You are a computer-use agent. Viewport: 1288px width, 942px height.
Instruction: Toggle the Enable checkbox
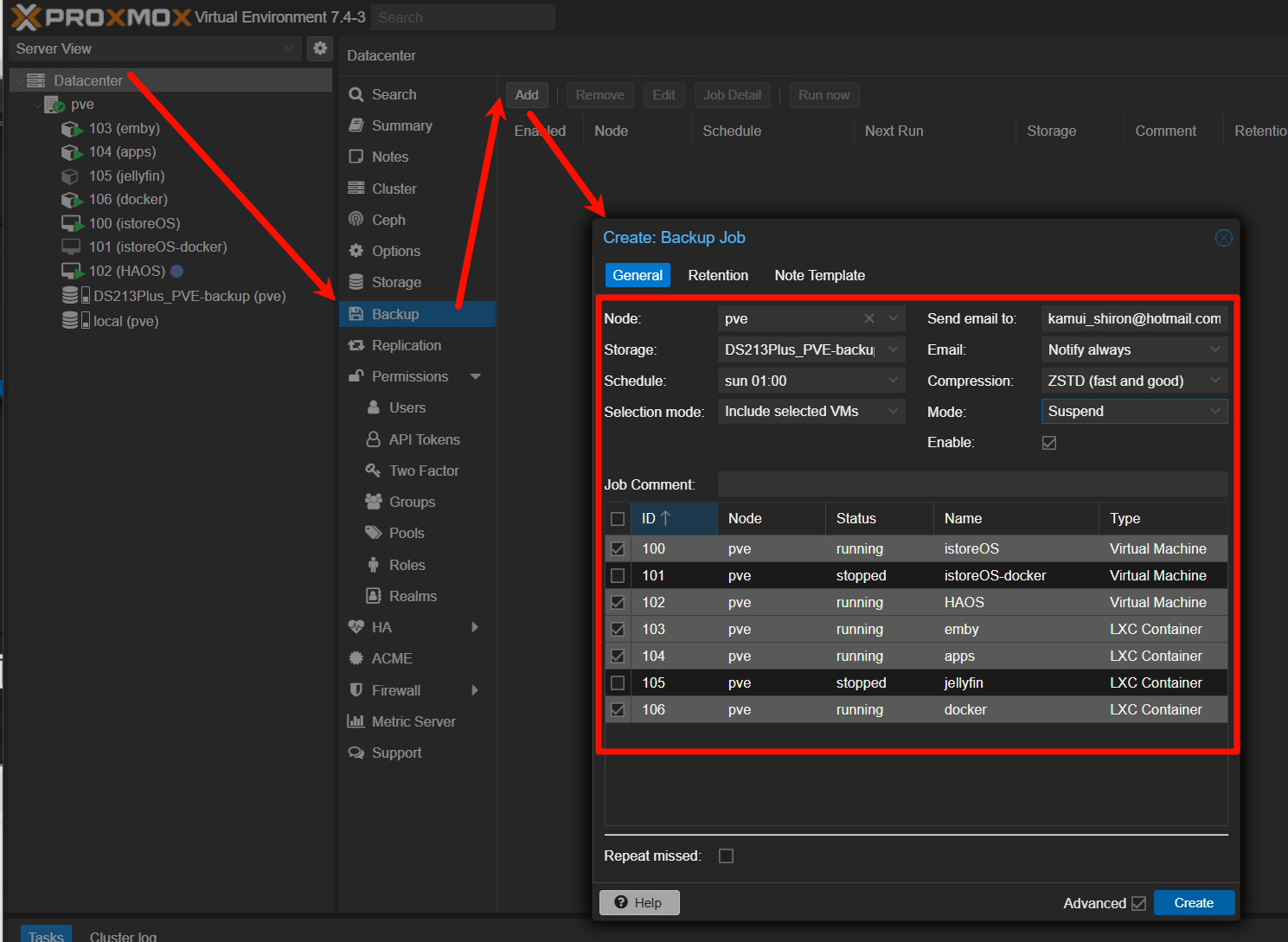[1049, 443]
